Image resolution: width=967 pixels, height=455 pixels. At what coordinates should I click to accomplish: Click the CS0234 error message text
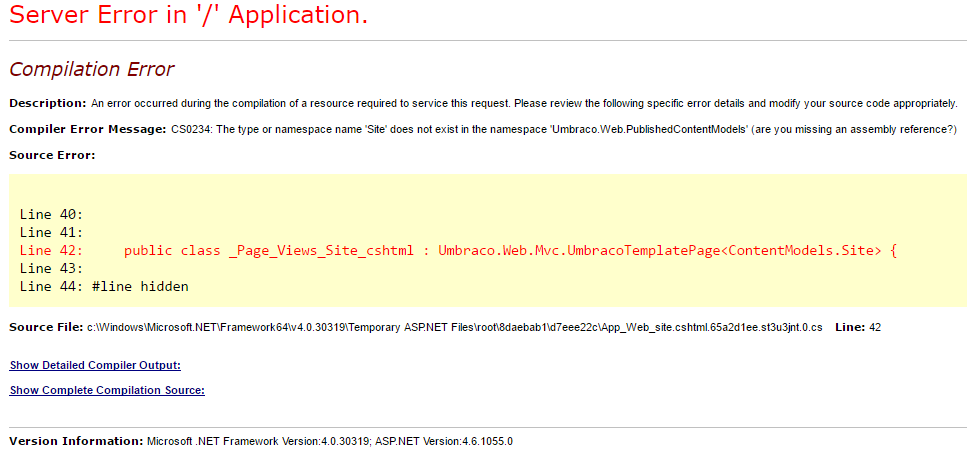564,129
